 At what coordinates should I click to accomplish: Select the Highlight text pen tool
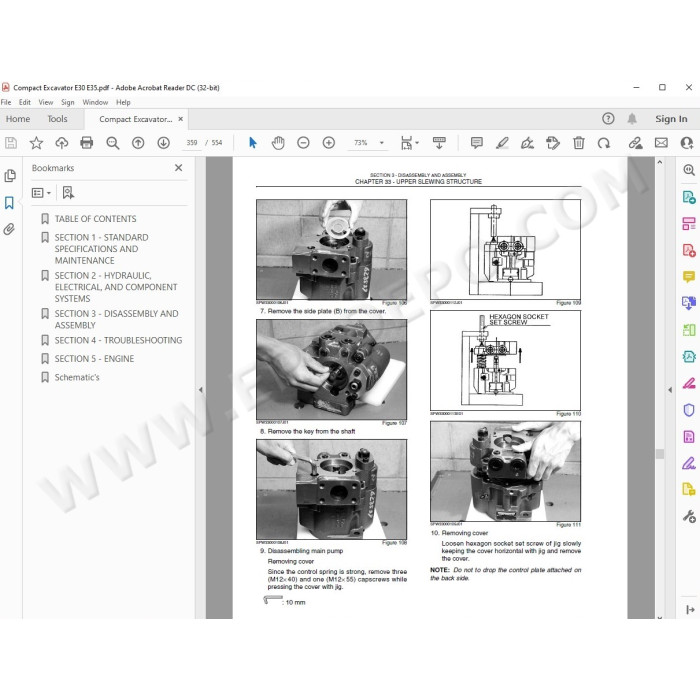pos(502,143)
